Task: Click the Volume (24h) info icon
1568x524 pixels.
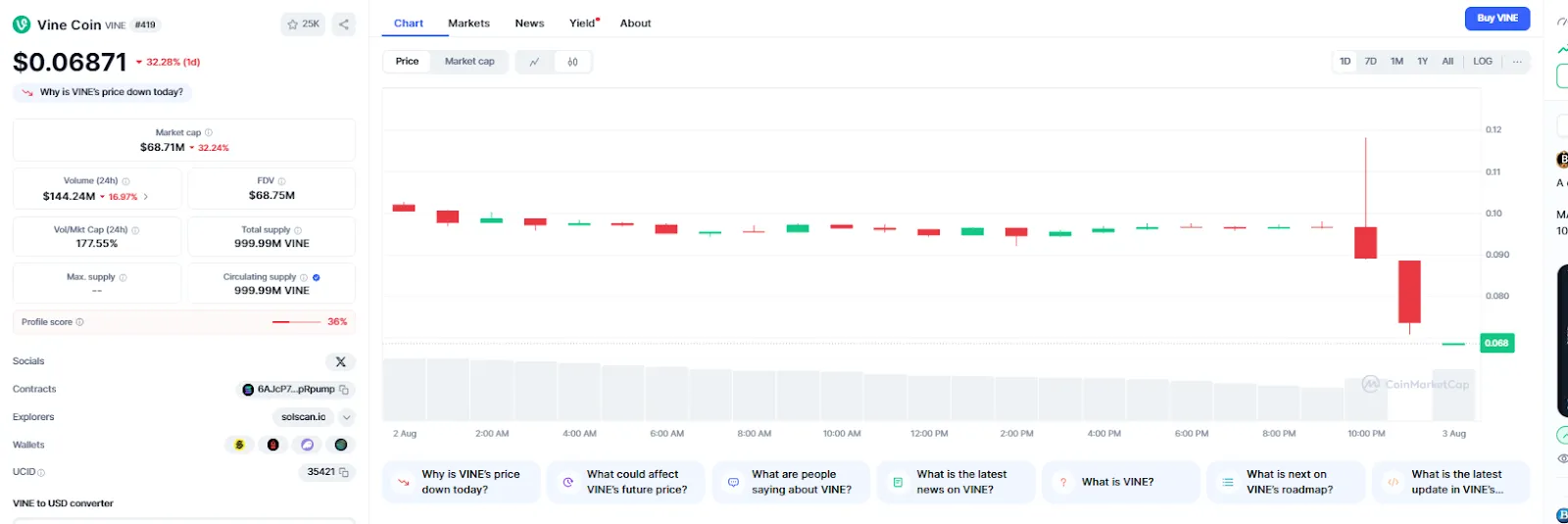Action: click(x=126, y=181)
